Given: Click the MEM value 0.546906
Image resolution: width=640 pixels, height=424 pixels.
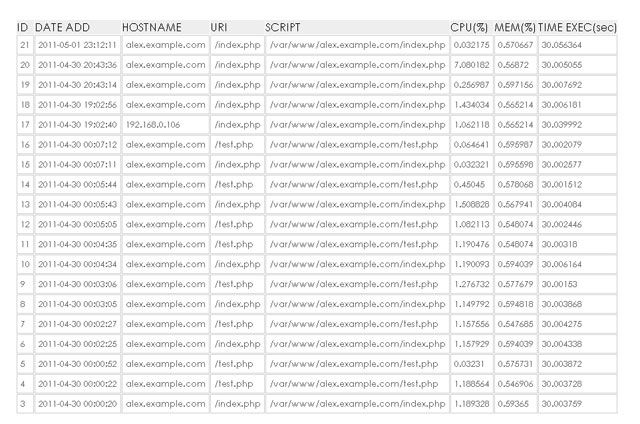Looking at the screenshot, I should [516, 382].
